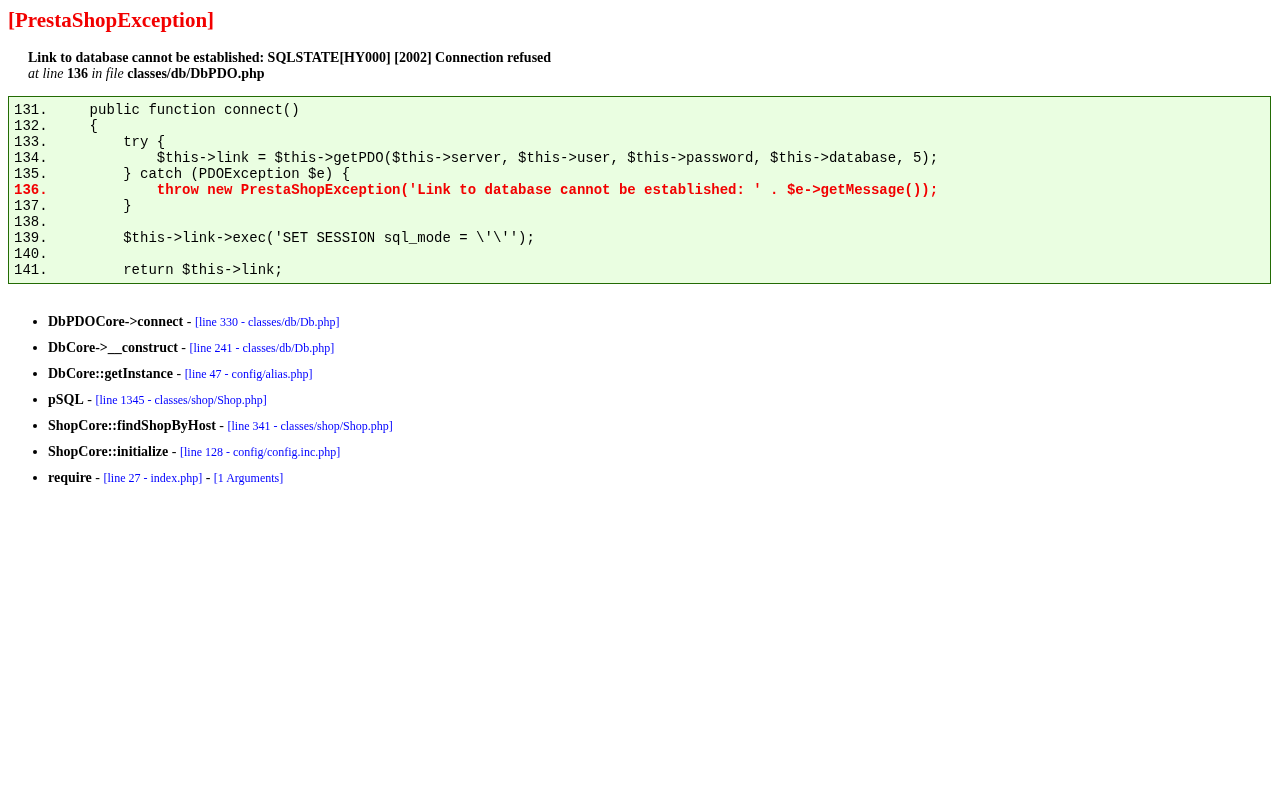The height and width of the screenshot is (800, 1280).
Task: Select the connection refused error message
Action: [x=289, y=58]
